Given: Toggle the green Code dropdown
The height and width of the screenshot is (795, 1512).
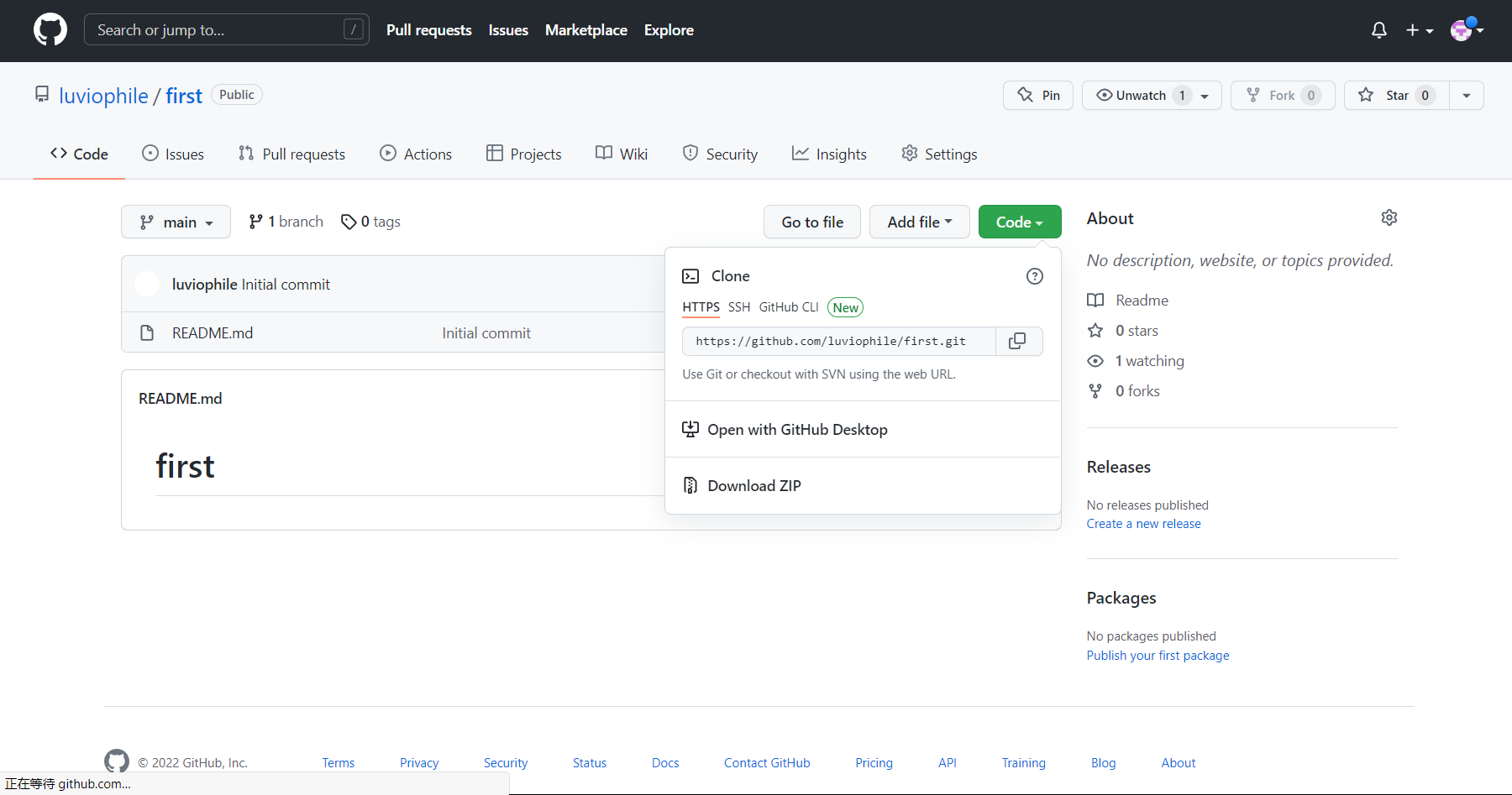Looking at the screenshot, I should coord(1020,222).
